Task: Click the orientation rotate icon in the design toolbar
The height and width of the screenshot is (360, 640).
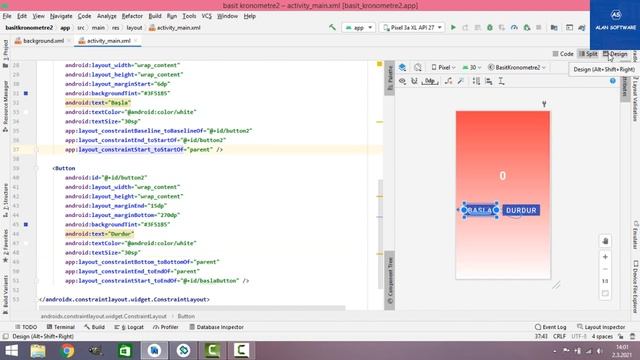Action: coord(418,67)
